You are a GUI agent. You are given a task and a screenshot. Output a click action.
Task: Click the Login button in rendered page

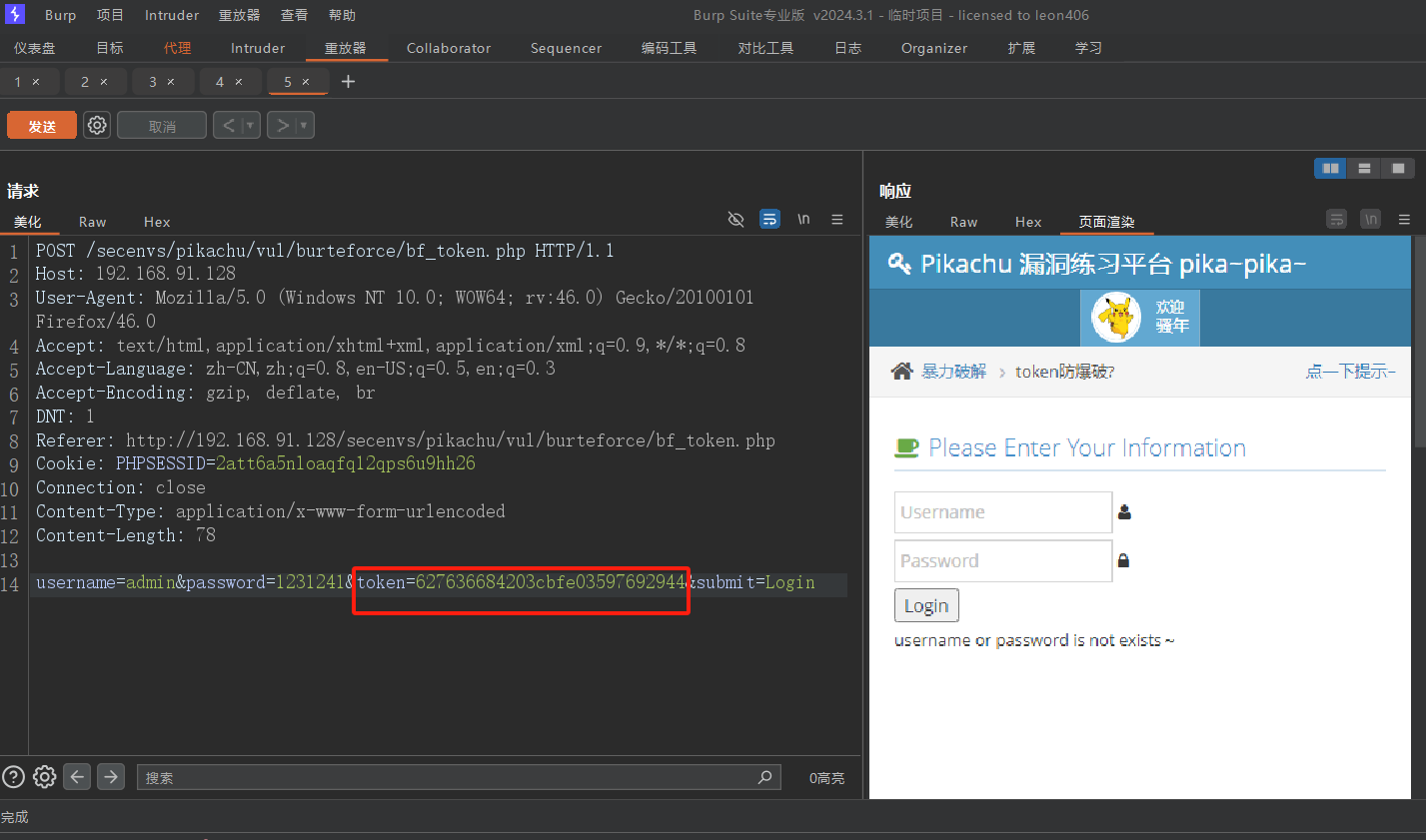pos(926,605)
